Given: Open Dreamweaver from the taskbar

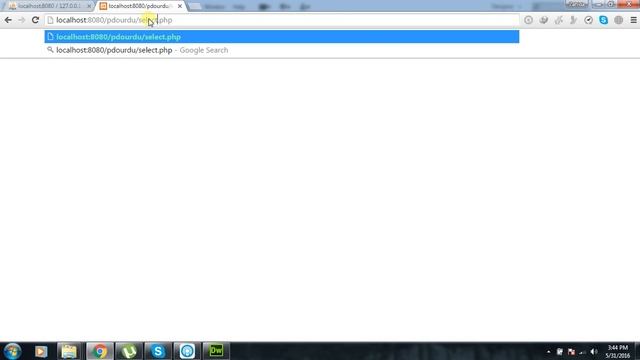Looking at the screenshot, I should pos(216,351).
